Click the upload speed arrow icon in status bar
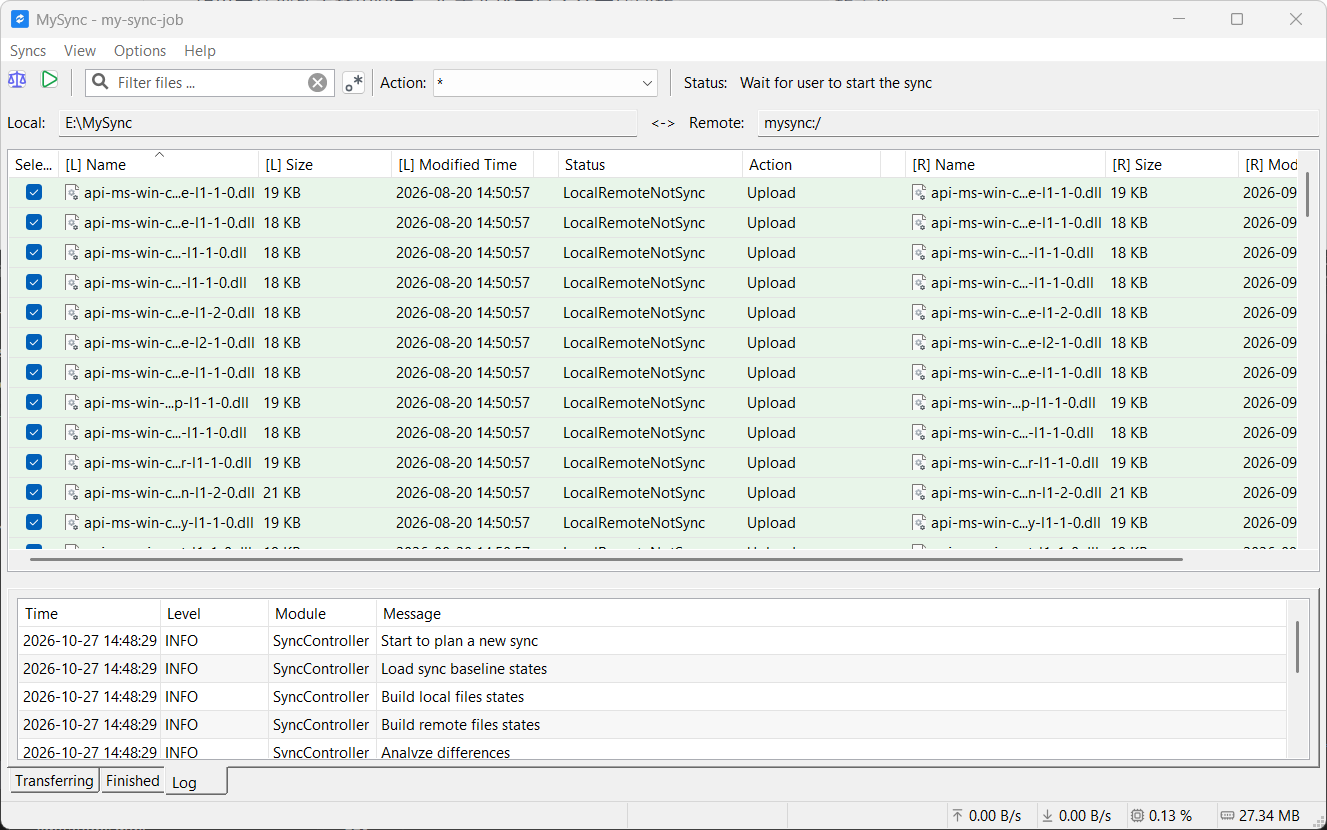The image size is (1327, 830). 957,815
